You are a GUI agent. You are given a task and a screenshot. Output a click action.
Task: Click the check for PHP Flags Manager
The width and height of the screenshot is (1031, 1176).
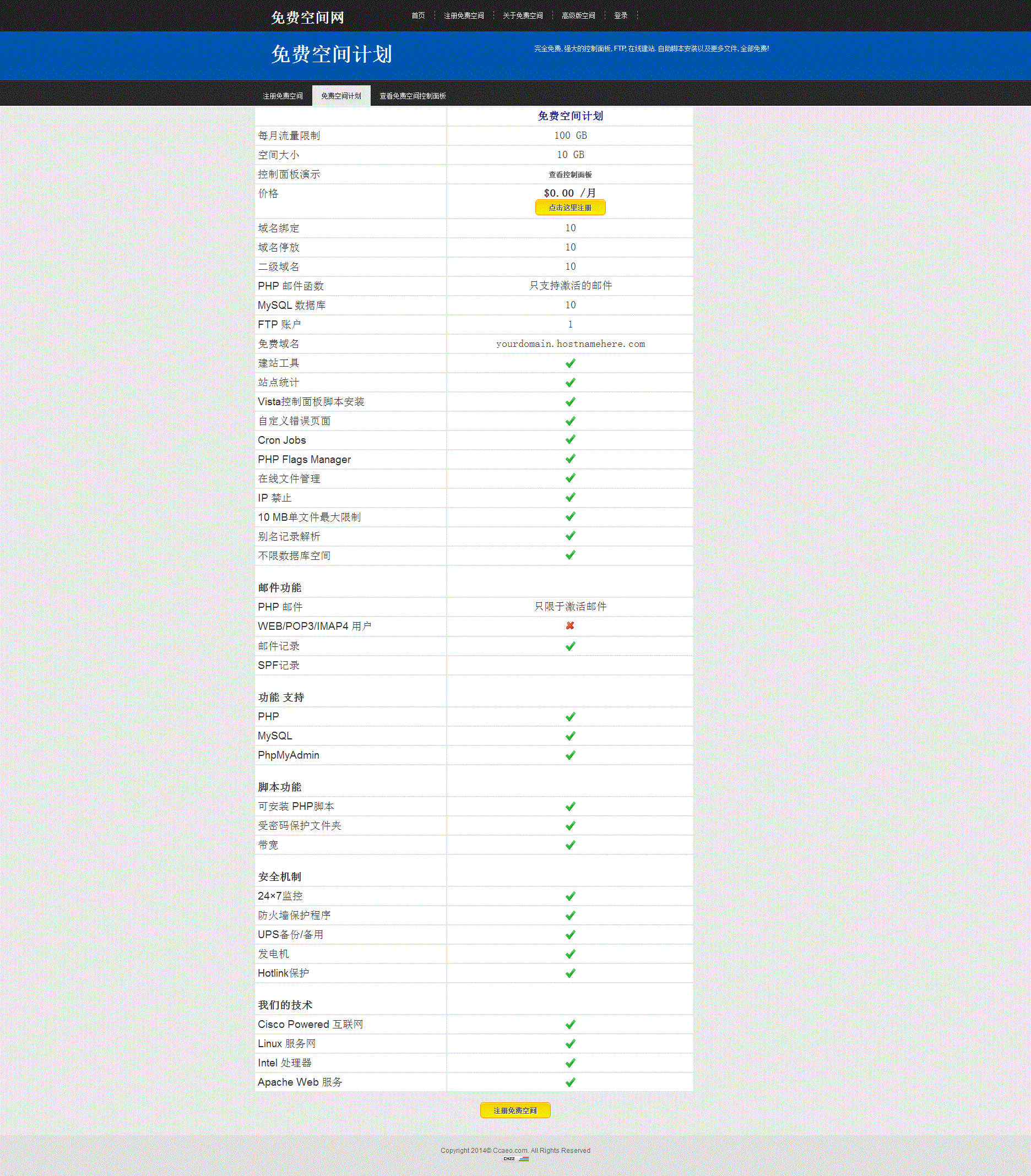tap(570, 459)
